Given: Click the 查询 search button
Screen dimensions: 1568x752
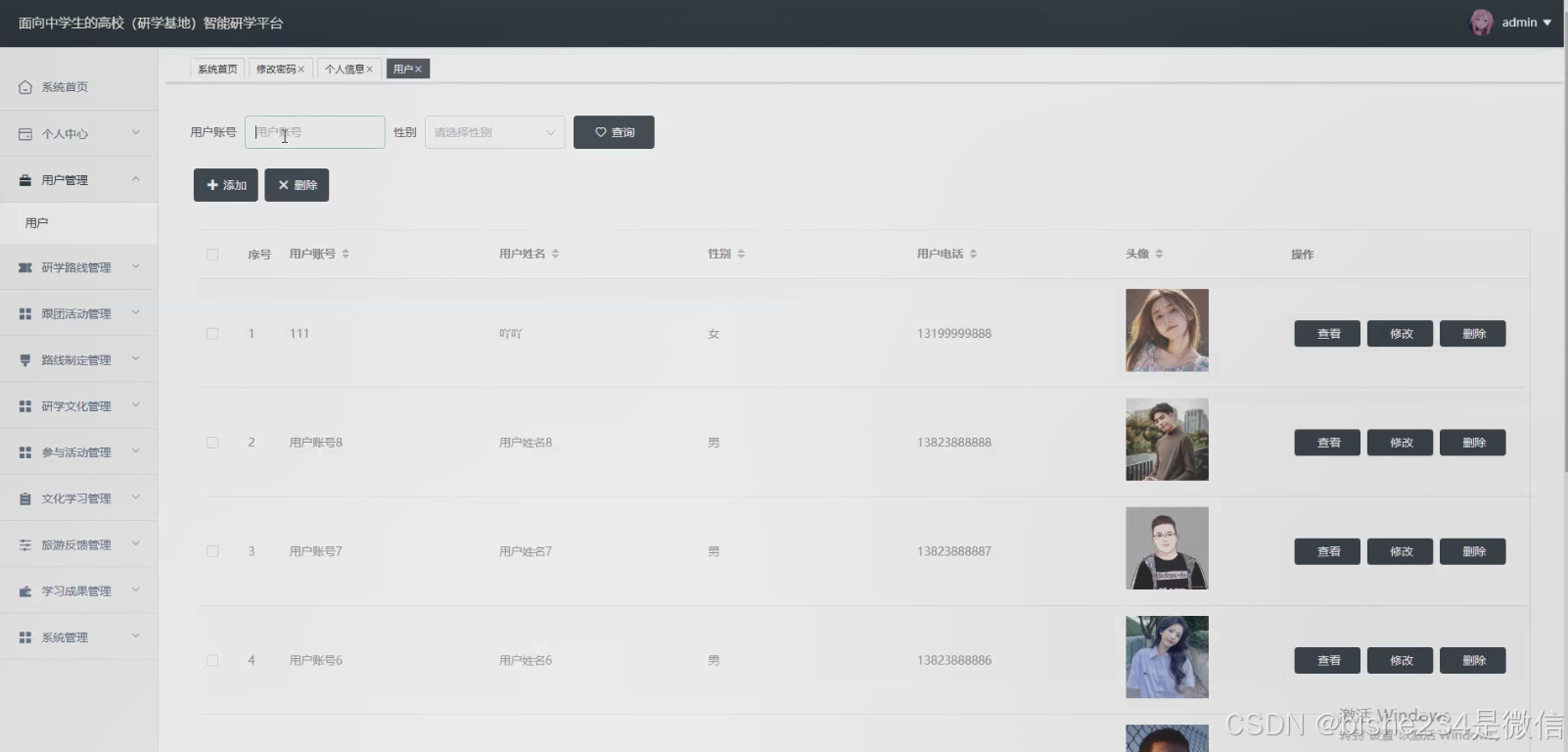Looking at the screenshot, I should click(x=614, y=132).
